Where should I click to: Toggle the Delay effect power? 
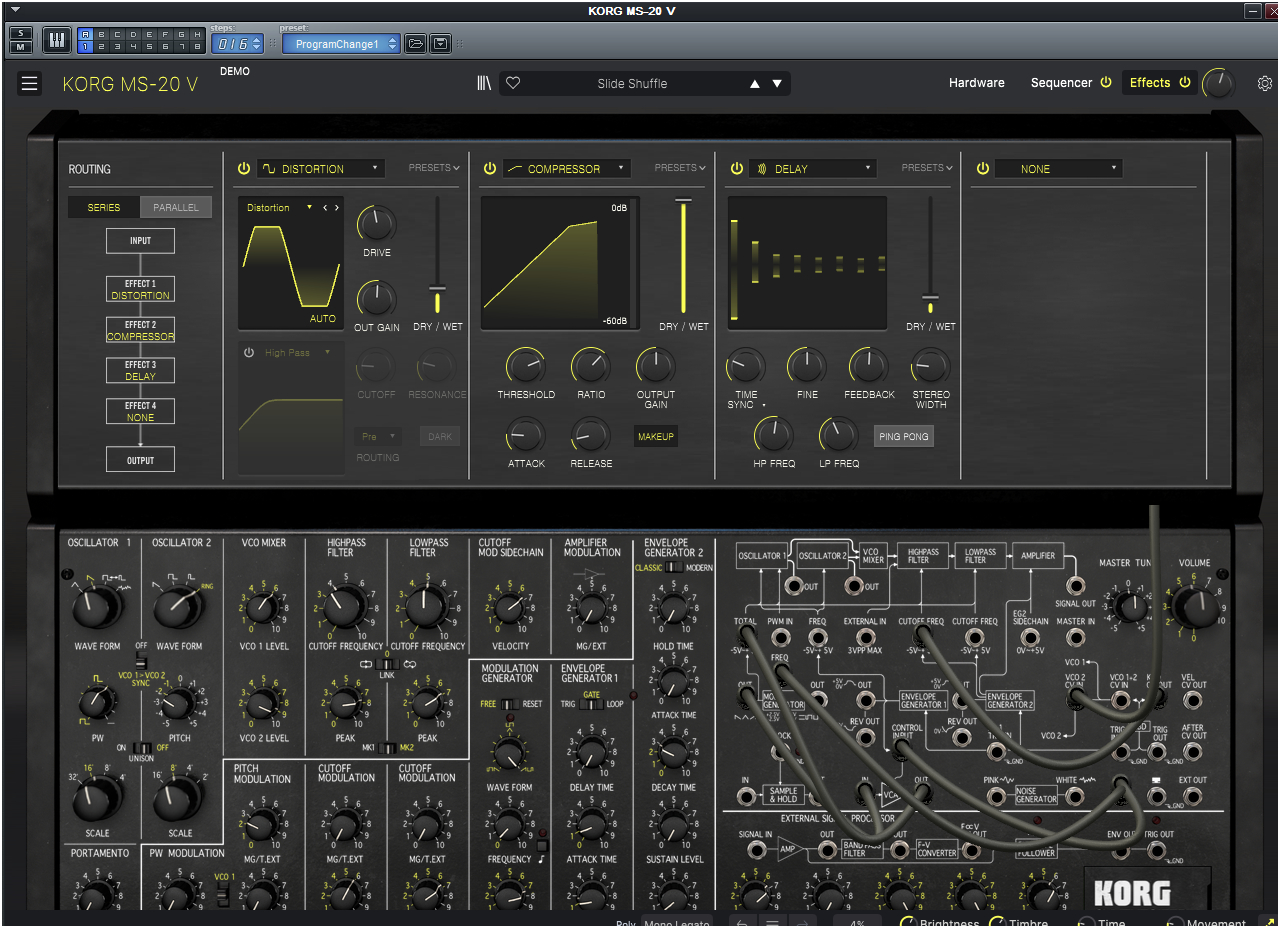(736, 169)
